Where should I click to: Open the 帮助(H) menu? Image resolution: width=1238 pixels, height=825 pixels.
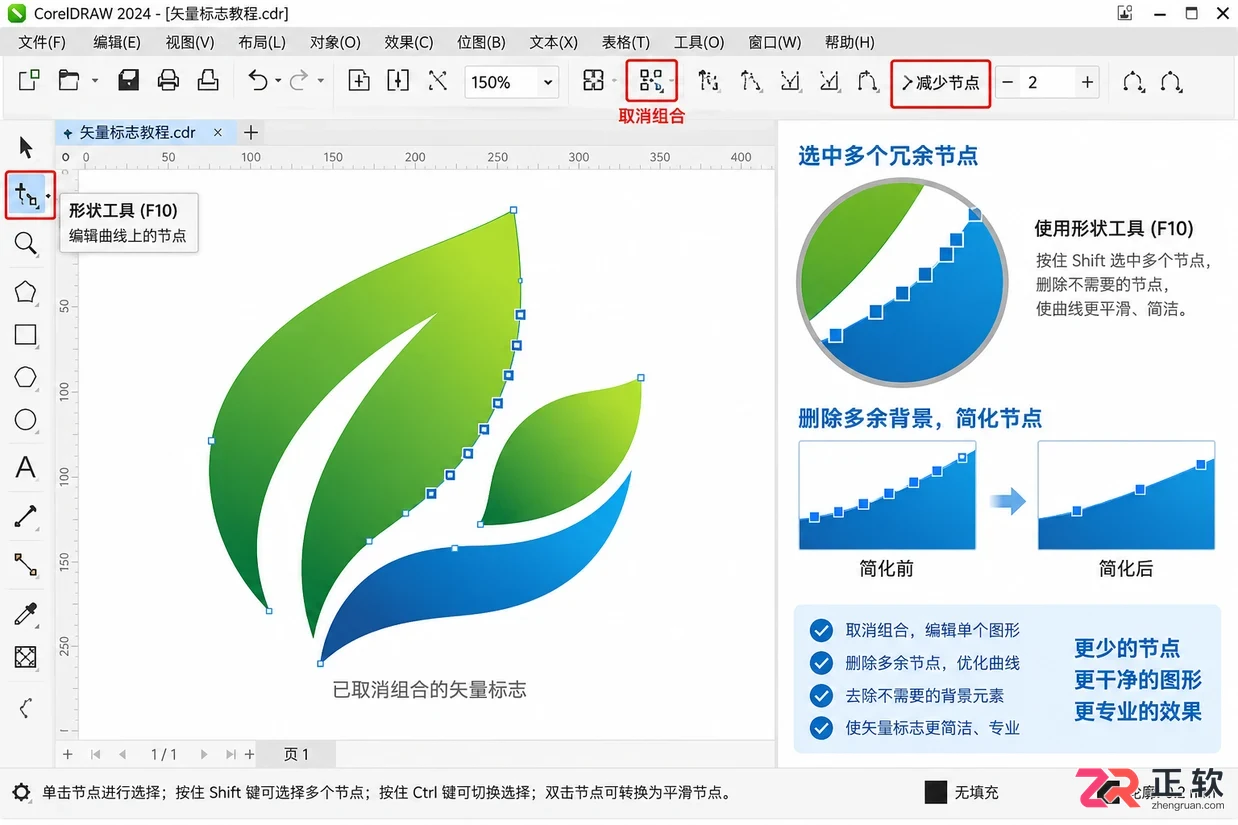click(x=850, y=42)
